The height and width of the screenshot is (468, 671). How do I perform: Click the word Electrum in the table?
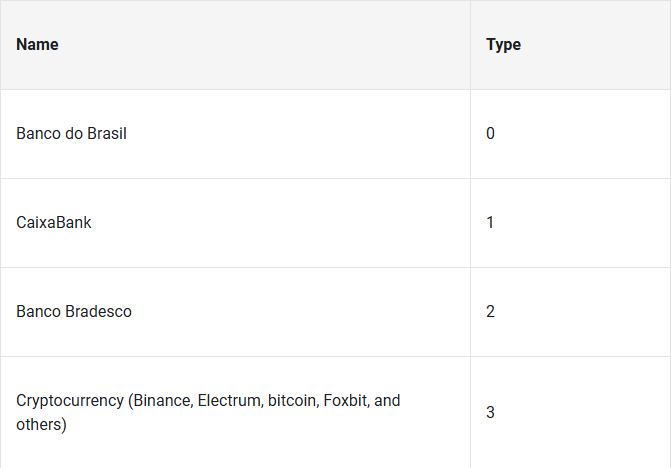(x=231, y=401)
